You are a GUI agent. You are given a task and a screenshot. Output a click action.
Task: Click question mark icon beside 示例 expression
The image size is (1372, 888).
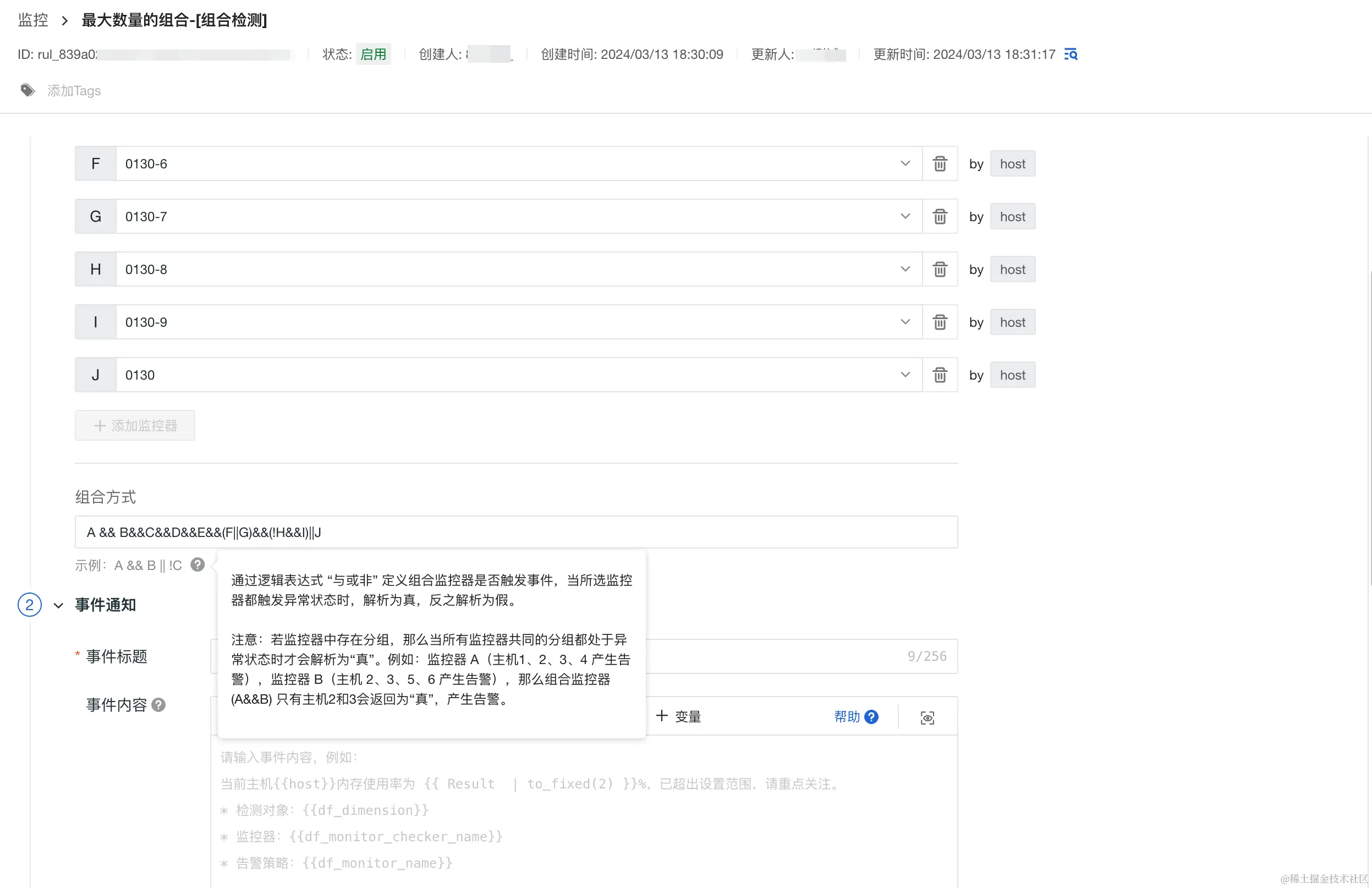[197, 564]
